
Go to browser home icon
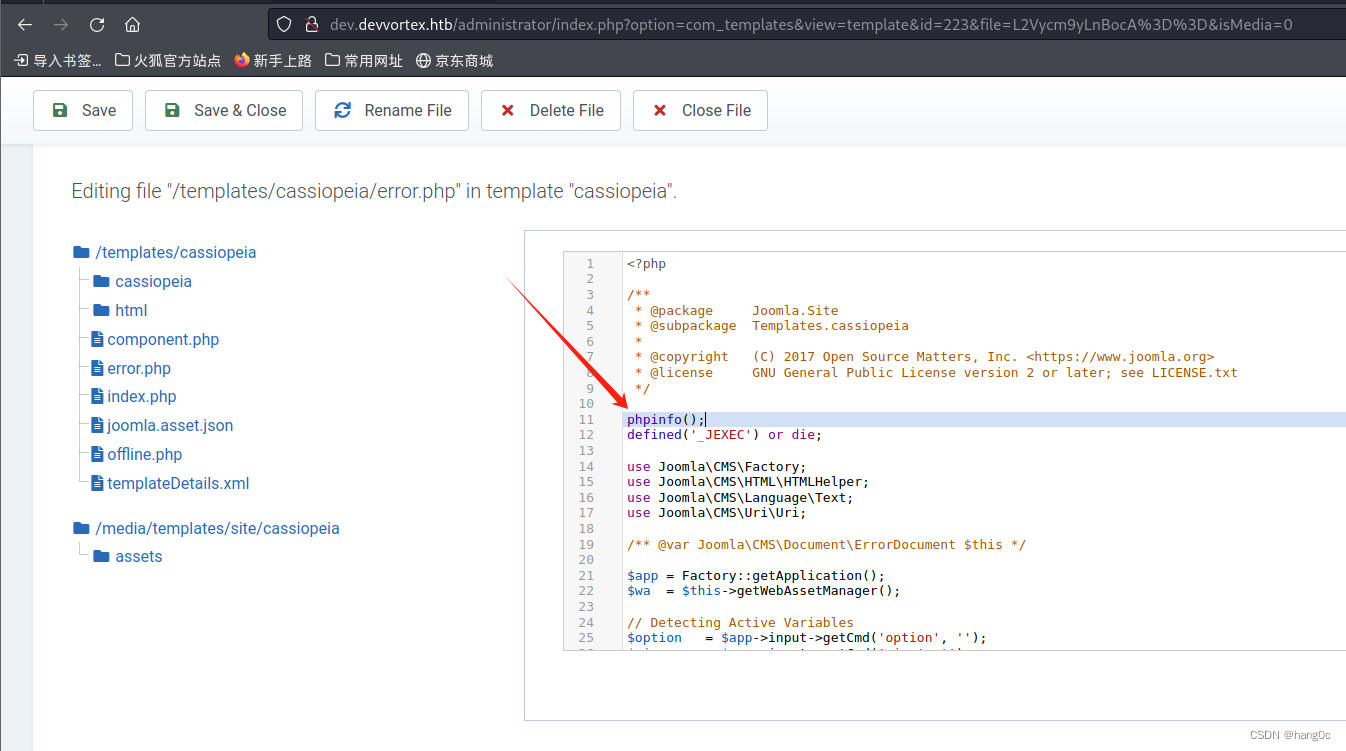pyautogui.click(x=133, y=24)
